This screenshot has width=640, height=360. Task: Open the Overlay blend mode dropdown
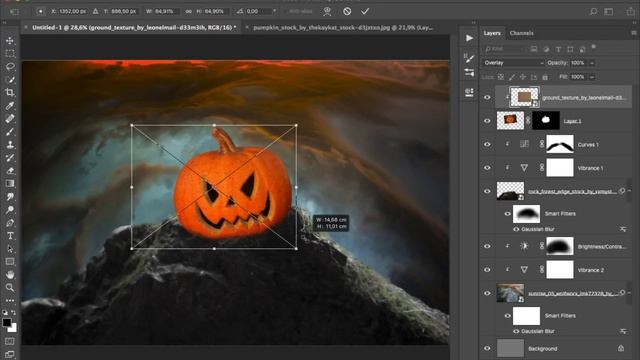pos(513,63)
